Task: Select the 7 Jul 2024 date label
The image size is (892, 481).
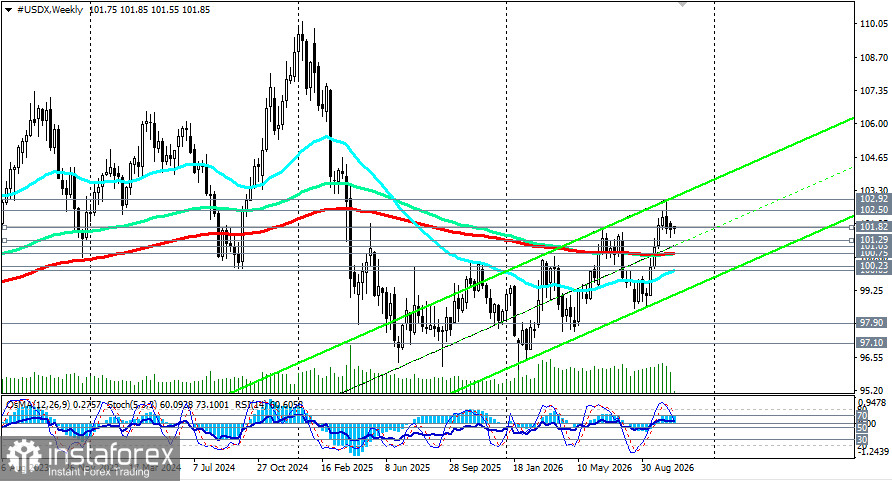Action: click(213, 468)
